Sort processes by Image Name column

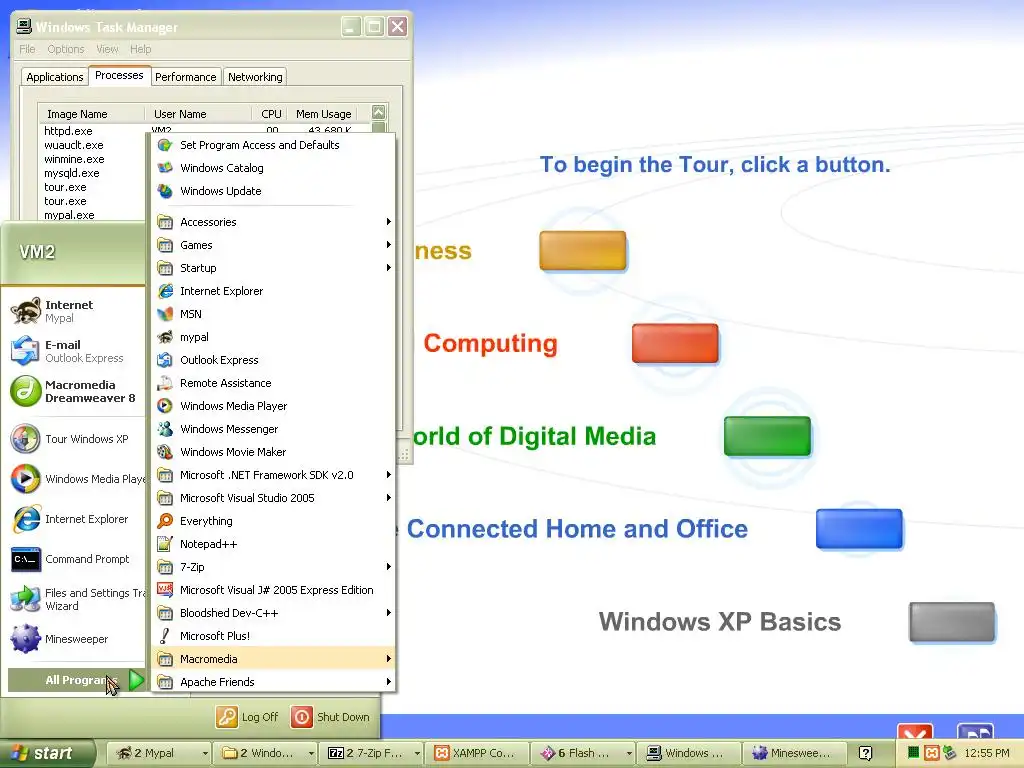point(91,114)
